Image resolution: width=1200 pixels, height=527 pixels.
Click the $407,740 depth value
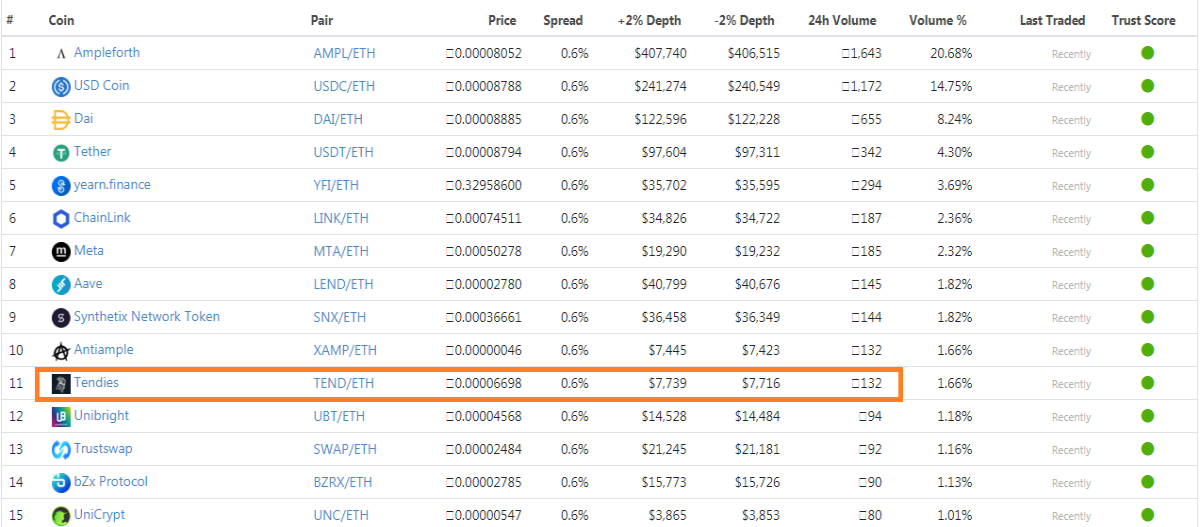[x=660, y=54]
